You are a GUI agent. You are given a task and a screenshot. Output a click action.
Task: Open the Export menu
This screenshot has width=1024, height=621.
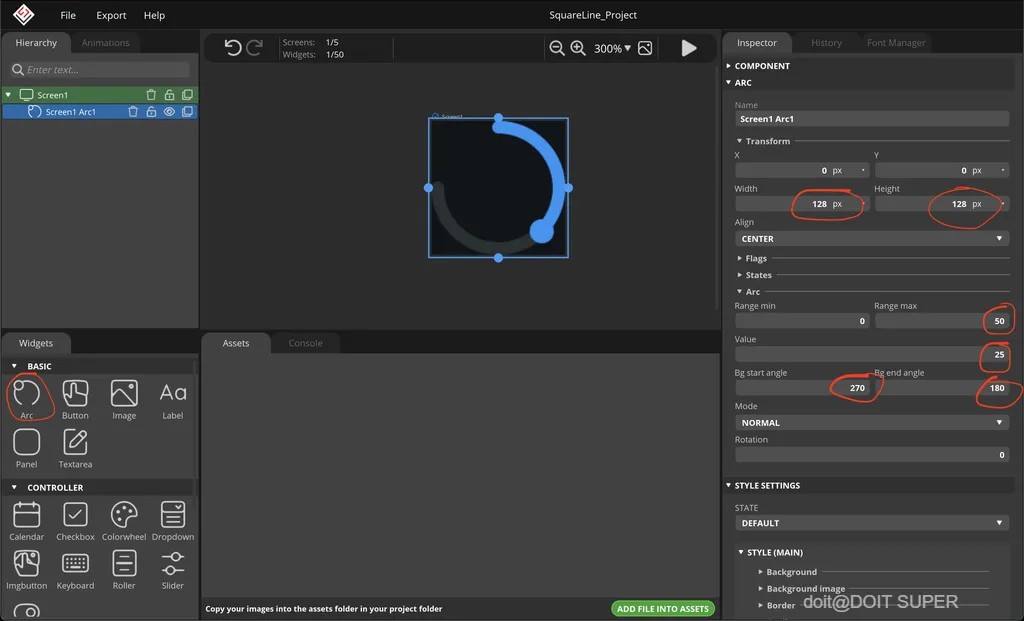click(x=111, y=16)
